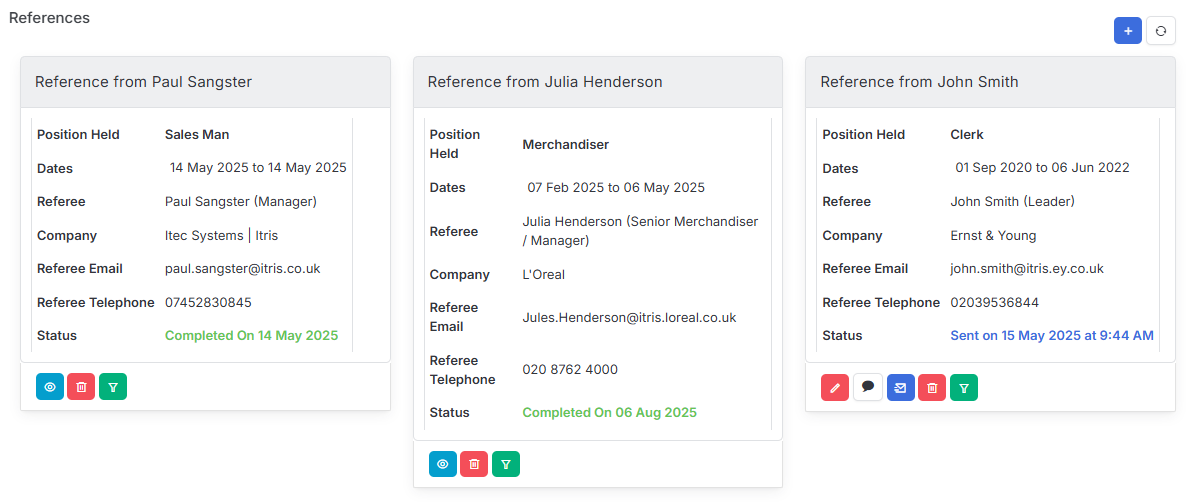1191x504 pixels.
Task: Click paul.sangster@itris.co.uk email address
Action: pyautogui.click(x=243, y=269)
